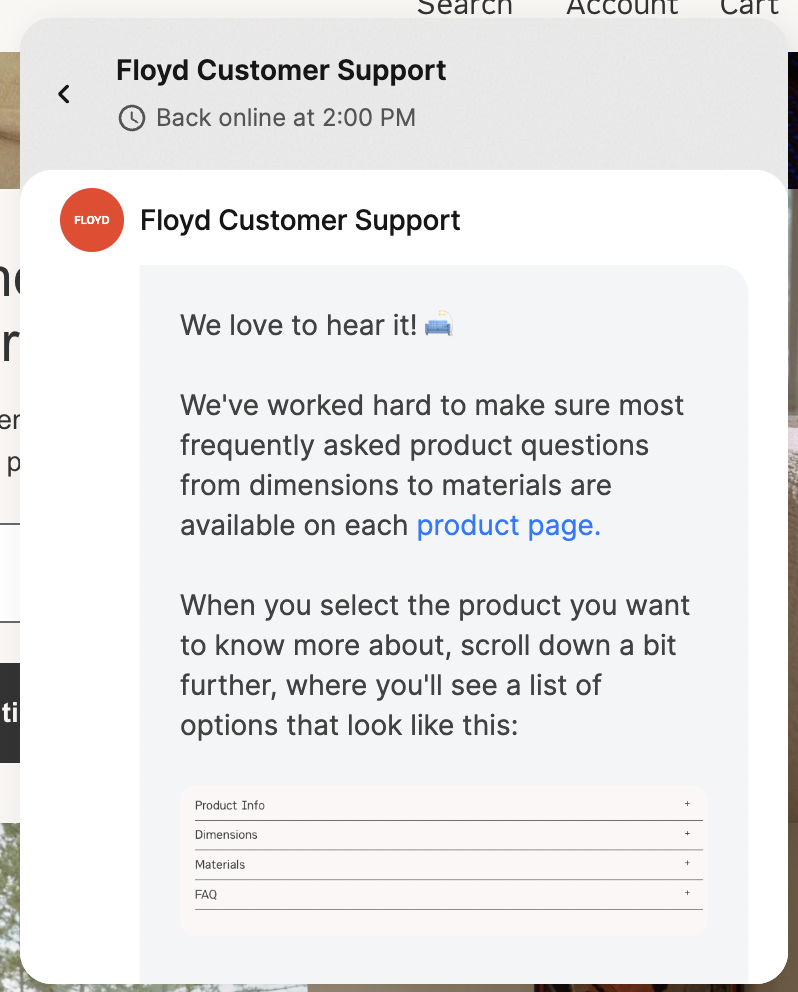798x992 pixels.
Task: Click the bold Floyd Customer Support header title
Action: click(x=281, y=70)
